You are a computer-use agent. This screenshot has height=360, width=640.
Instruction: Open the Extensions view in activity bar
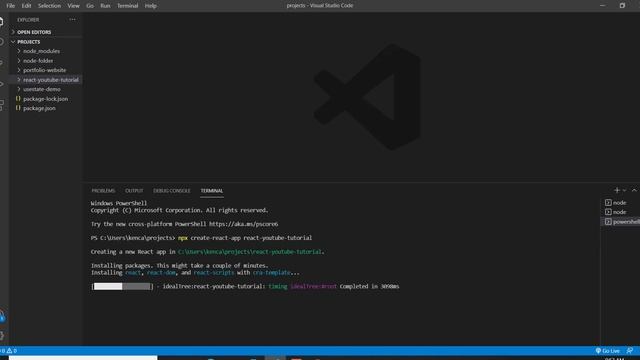(x=2, y=104)
